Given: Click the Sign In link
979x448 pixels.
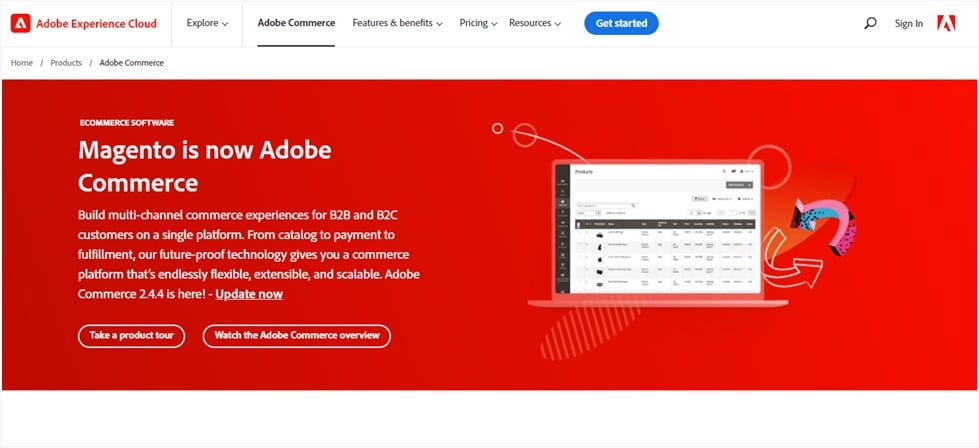Looking at the screenshot, I should pyautogui.click(x=909, y=23).
